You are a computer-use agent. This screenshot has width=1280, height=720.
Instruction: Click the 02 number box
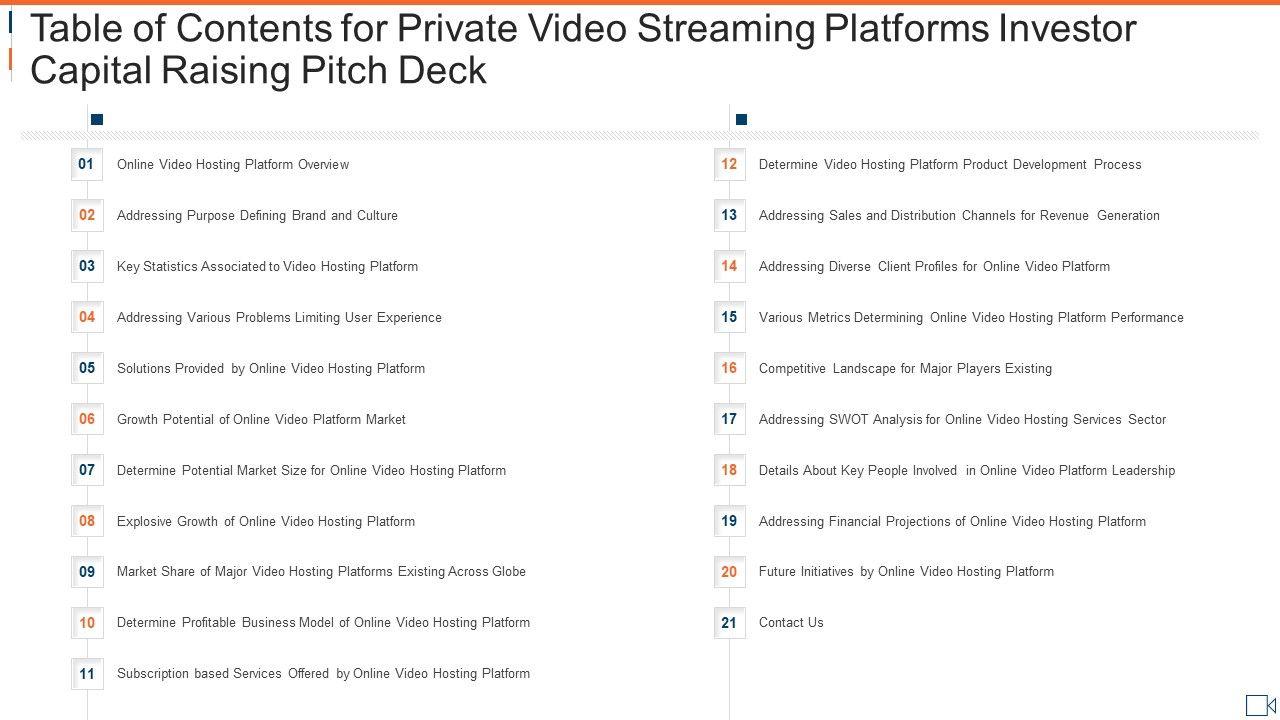point(87,215)
